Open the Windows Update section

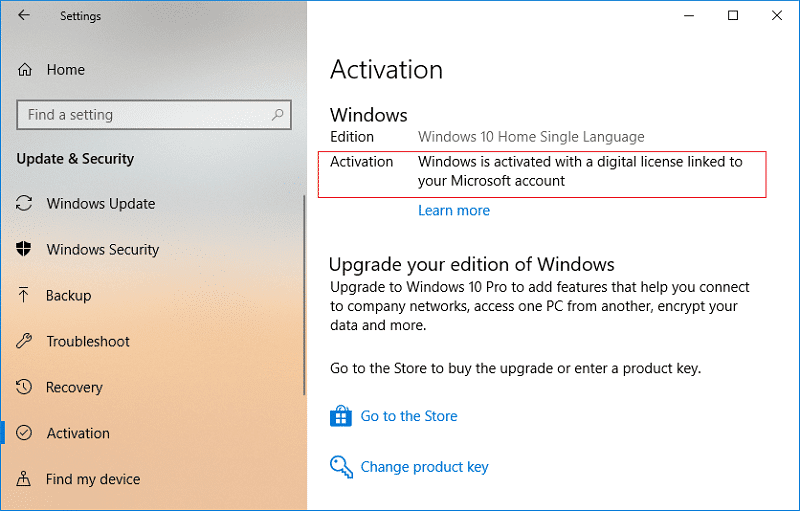coord(101,204)
